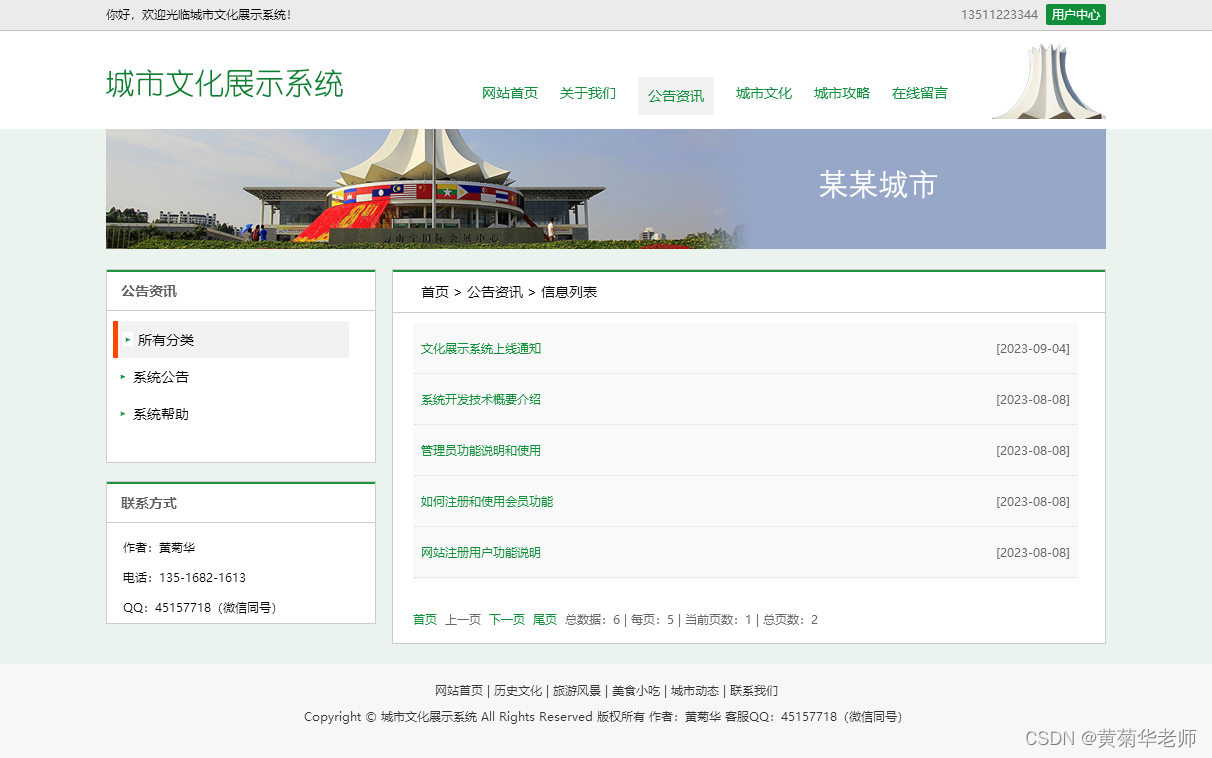1212x758 pixels.
Task: Click 下一页 in the pagination
Action: pos(506,619)
